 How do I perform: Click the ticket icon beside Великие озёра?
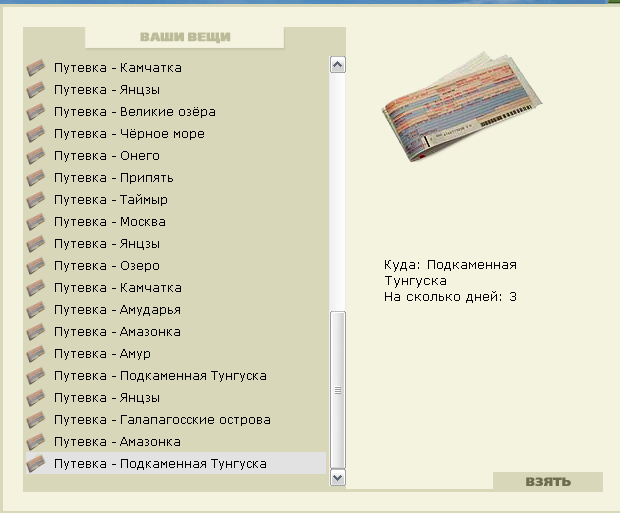(36, 112)
